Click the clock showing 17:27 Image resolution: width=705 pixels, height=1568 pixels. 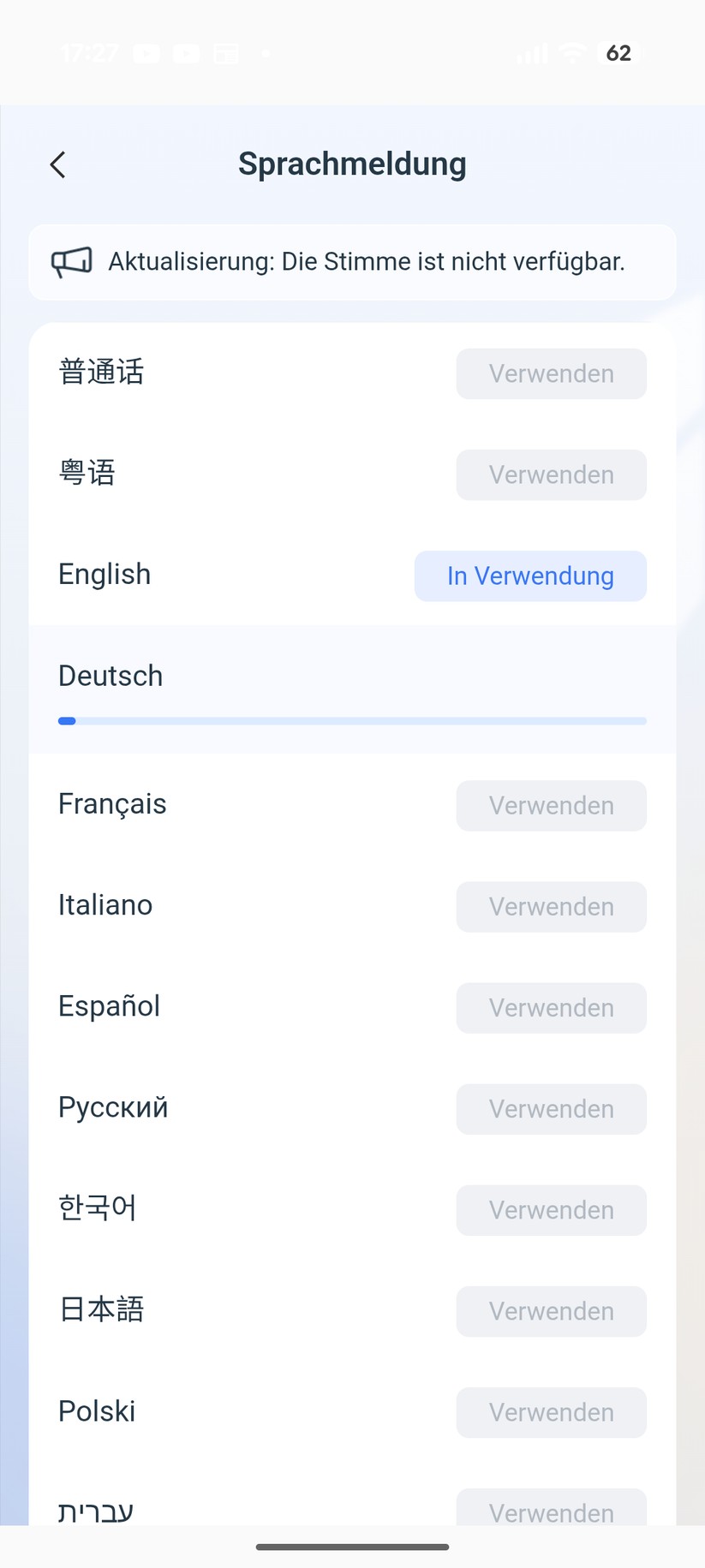[89, 53]
